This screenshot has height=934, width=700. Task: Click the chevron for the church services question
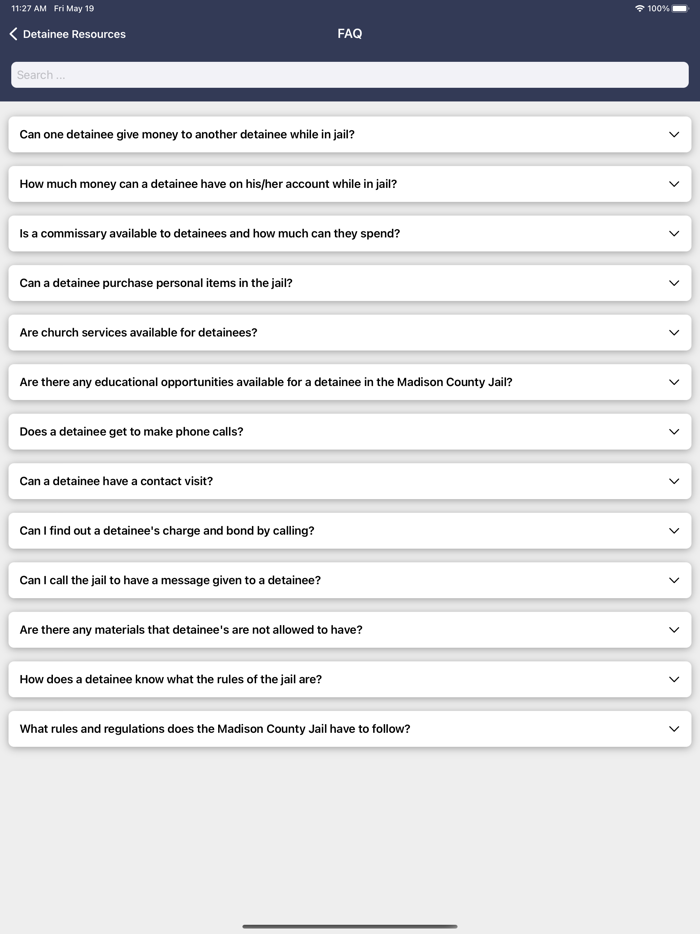pos(674,333)
